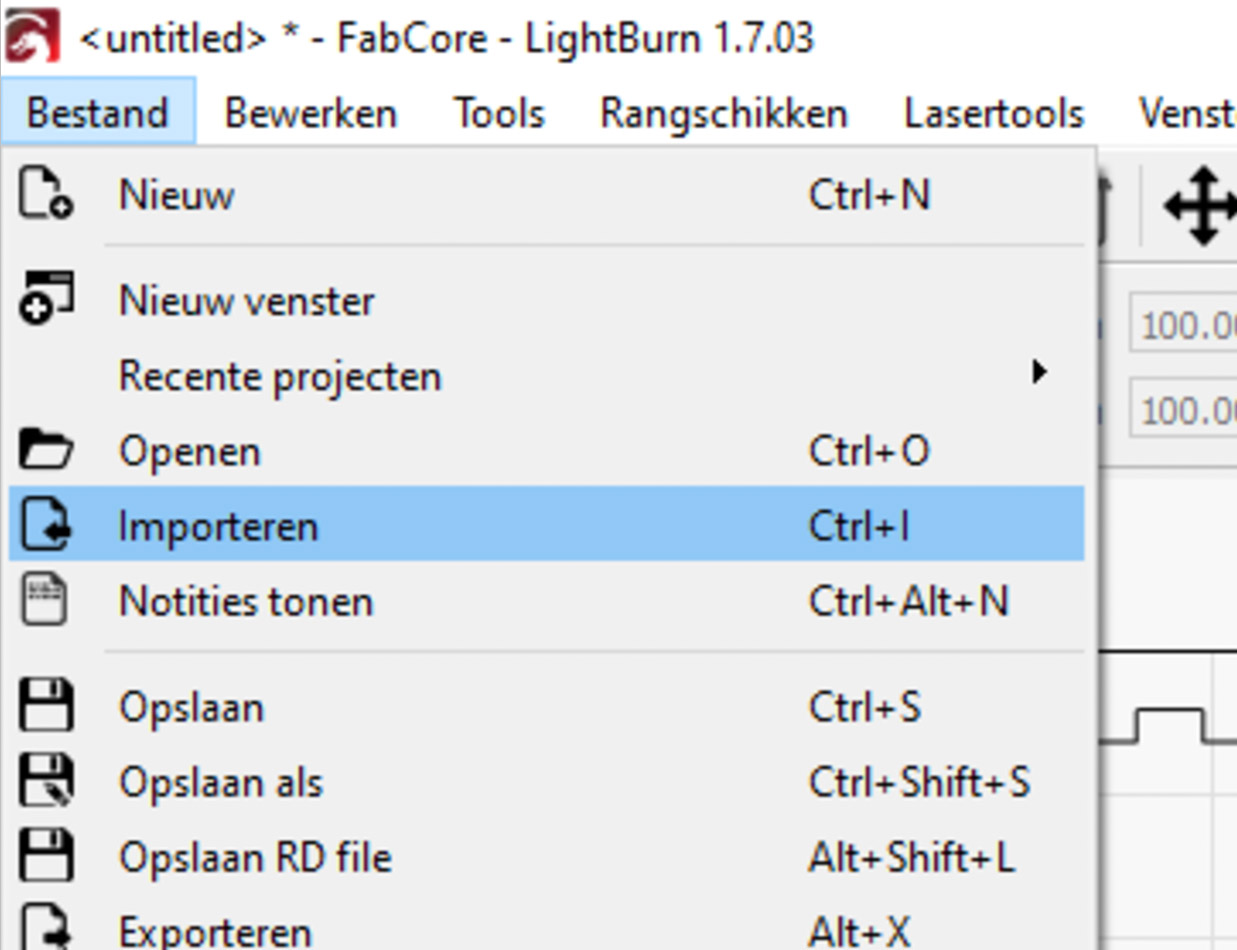Click the Opslaan als disk-pencil icon
The image size is (1237, 950).
(46, 781)
